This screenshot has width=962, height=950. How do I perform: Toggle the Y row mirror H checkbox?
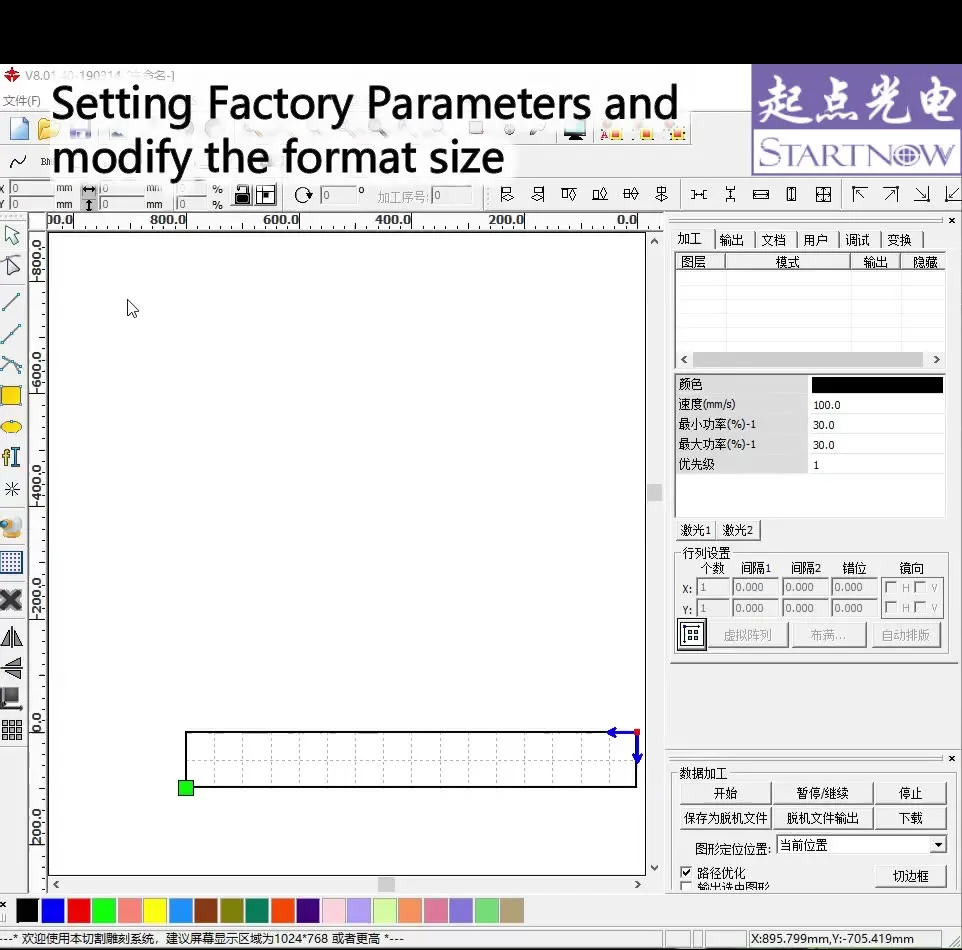[x=891, y=607]
